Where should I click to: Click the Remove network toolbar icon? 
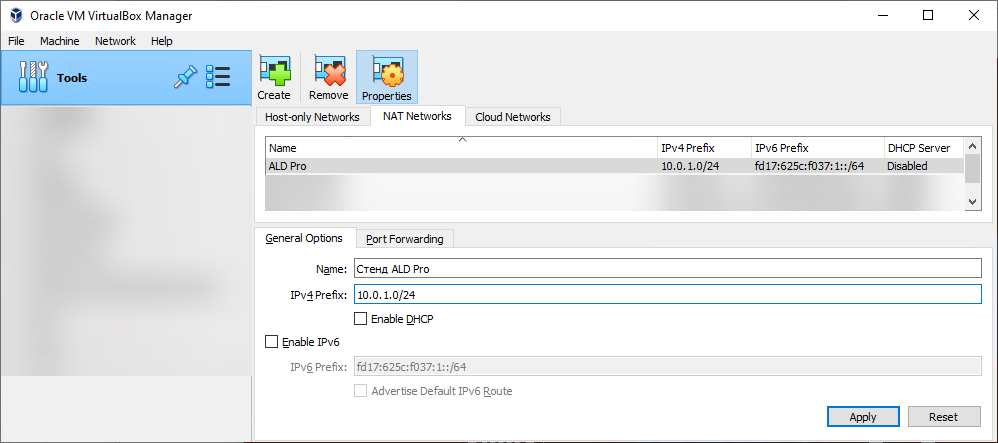click(328, 78)
